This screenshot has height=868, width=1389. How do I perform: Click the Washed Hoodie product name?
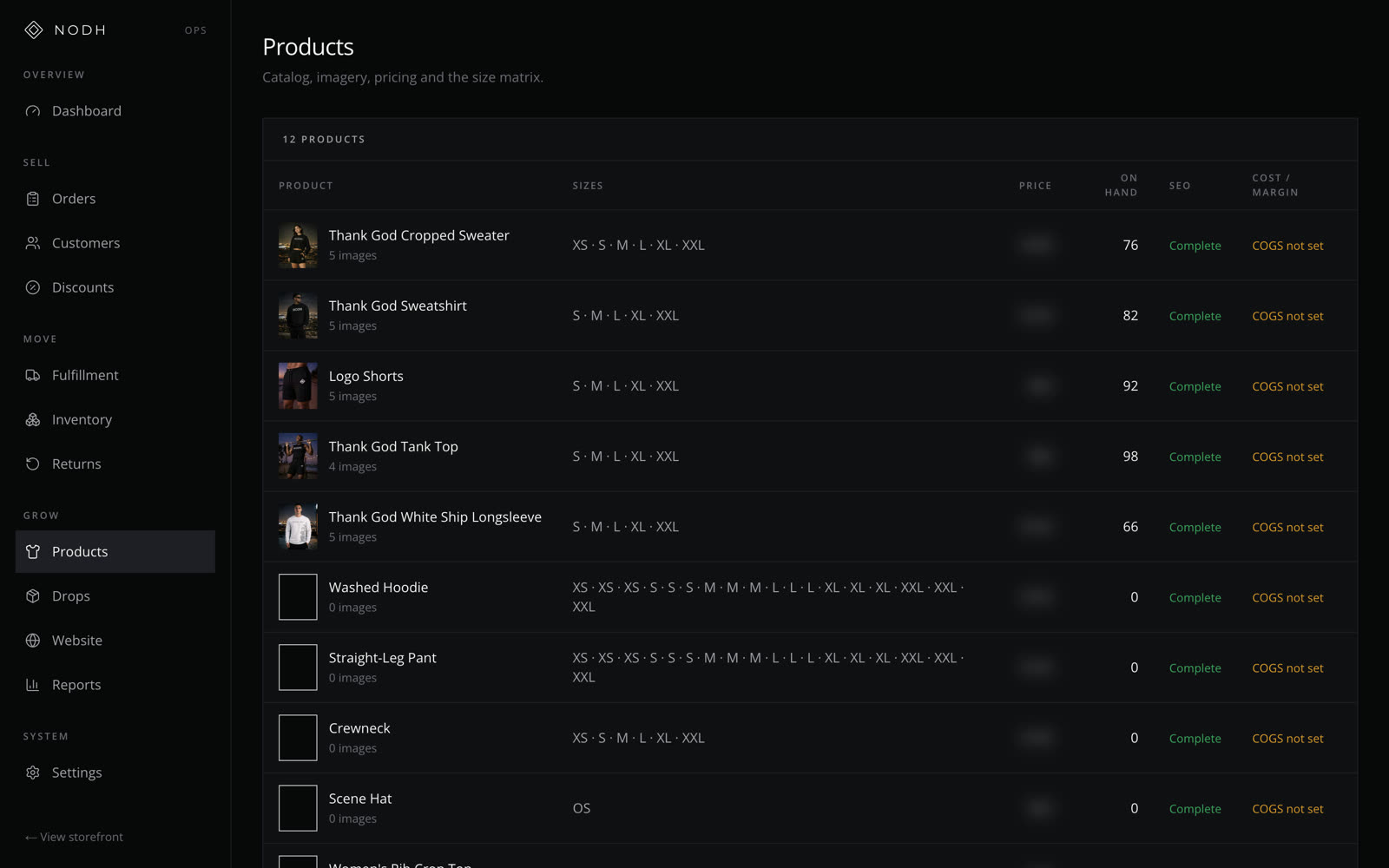(x=379, y=587)
